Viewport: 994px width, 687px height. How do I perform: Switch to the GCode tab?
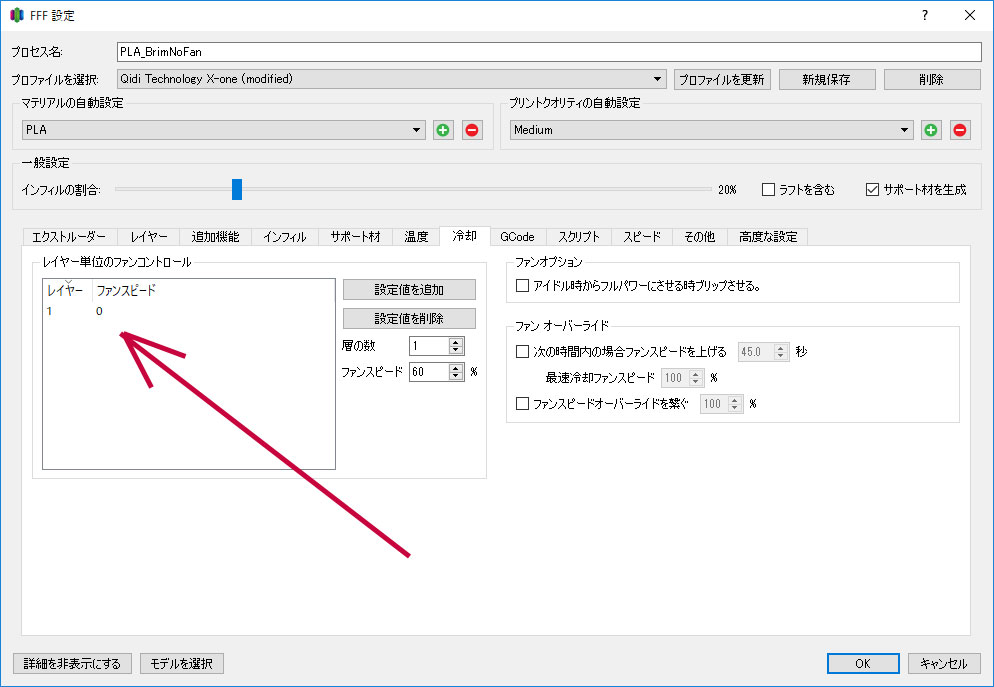coord(517,237)
